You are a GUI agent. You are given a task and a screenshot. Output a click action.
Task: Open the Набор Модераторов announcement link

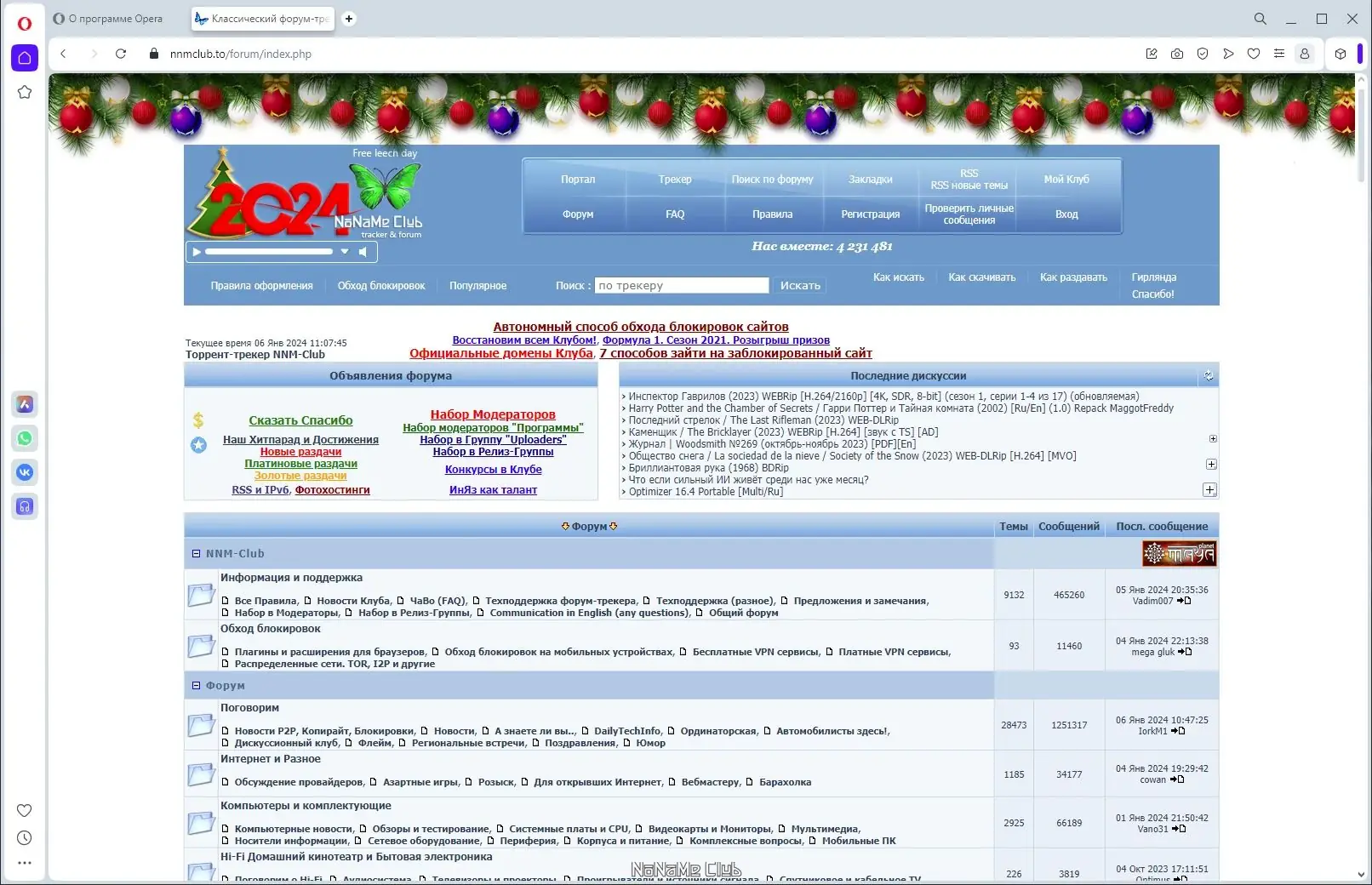tap(493, 414)
